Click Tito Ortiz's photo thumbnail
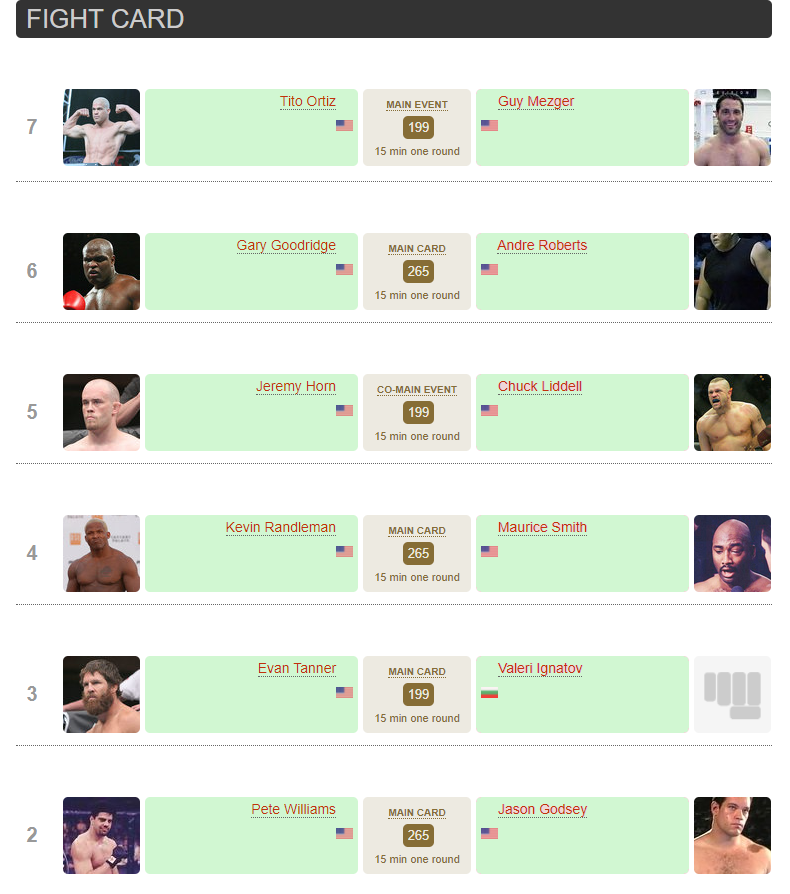The height and width of the screenshot is (894, 790). click(x=101, y=127)
